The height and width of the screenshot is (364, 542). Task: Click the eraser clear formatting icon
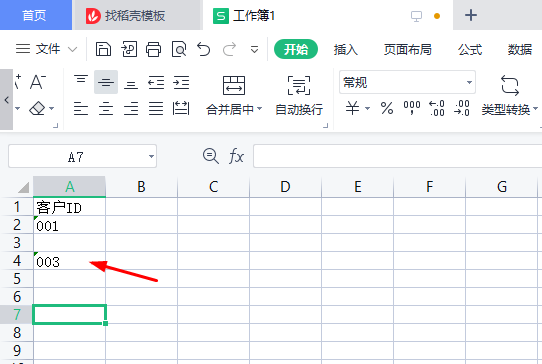(x=37, y=108)
